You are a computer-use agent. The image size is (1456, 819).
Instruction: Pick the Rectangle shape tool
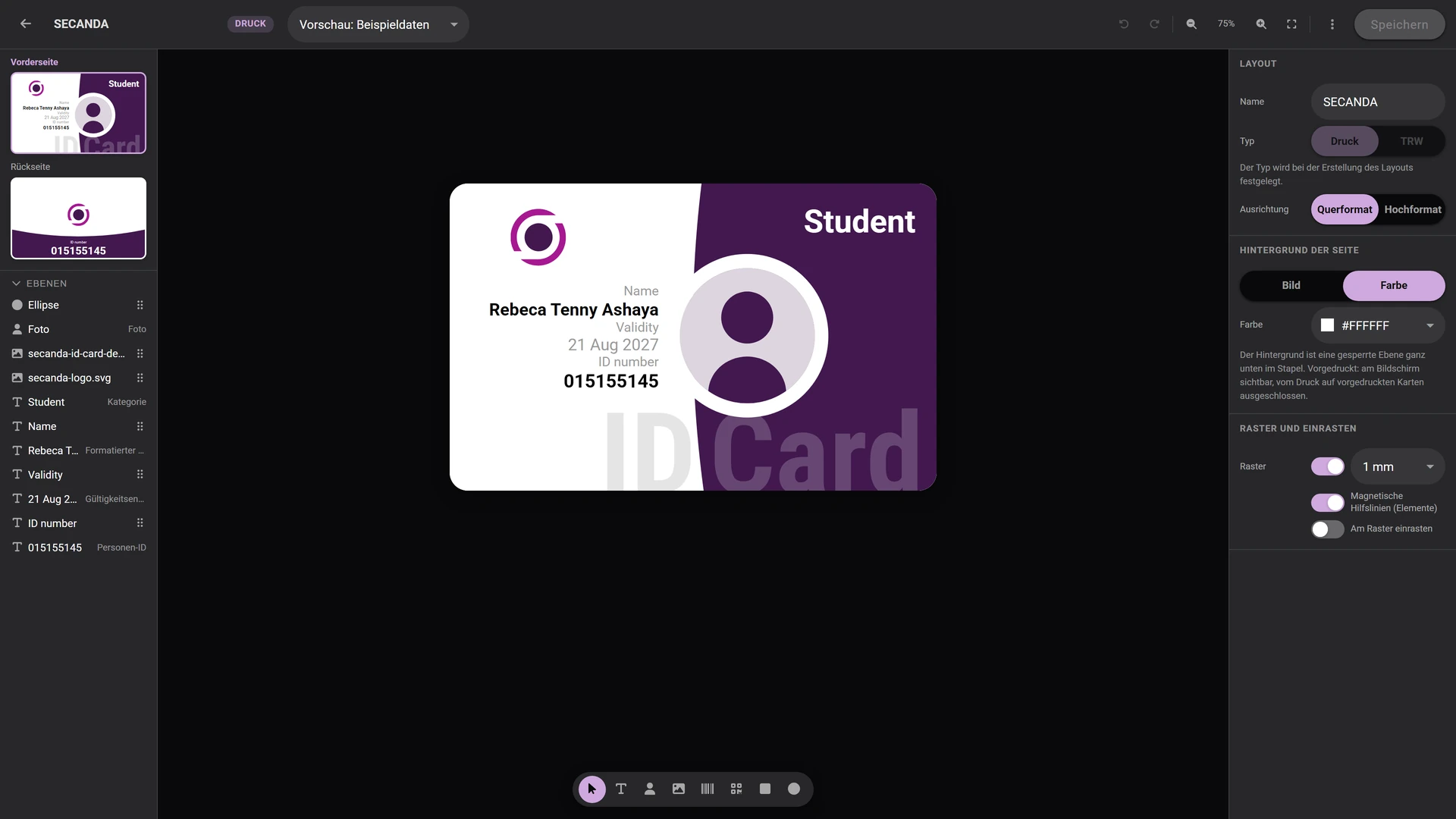click(x=765, y=789)
